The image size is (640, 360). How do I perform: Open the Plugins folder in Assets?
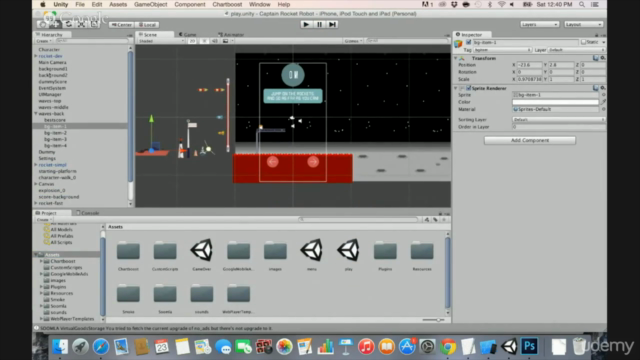tap(385, 255)
